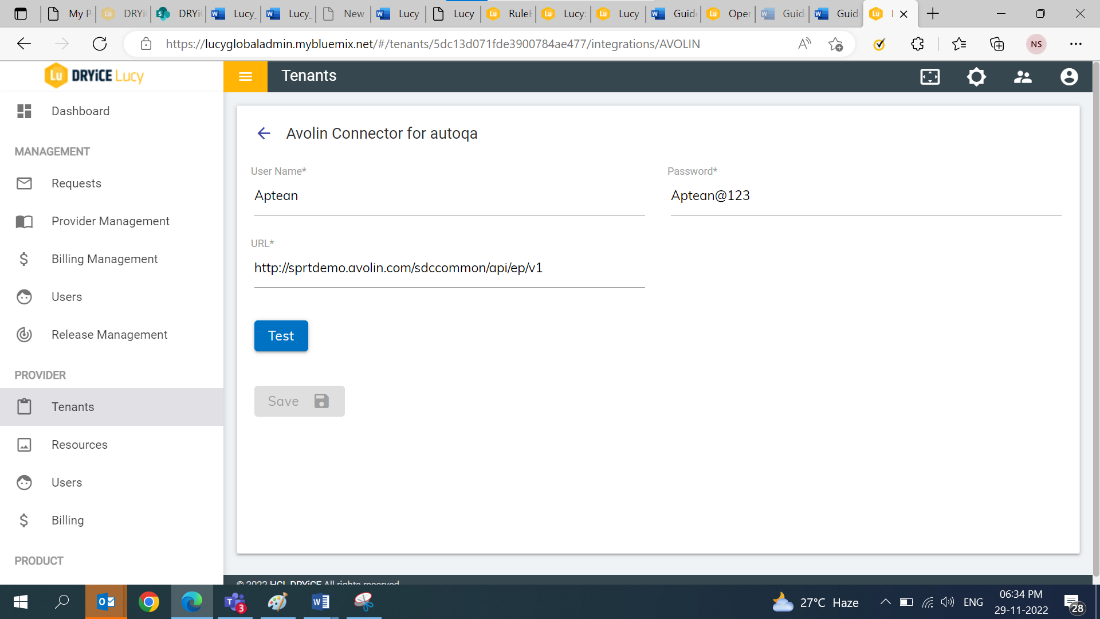This screenshot has width=1100, height=619.
Task: Show hidden system tray icons
Action: pos(885,602)
